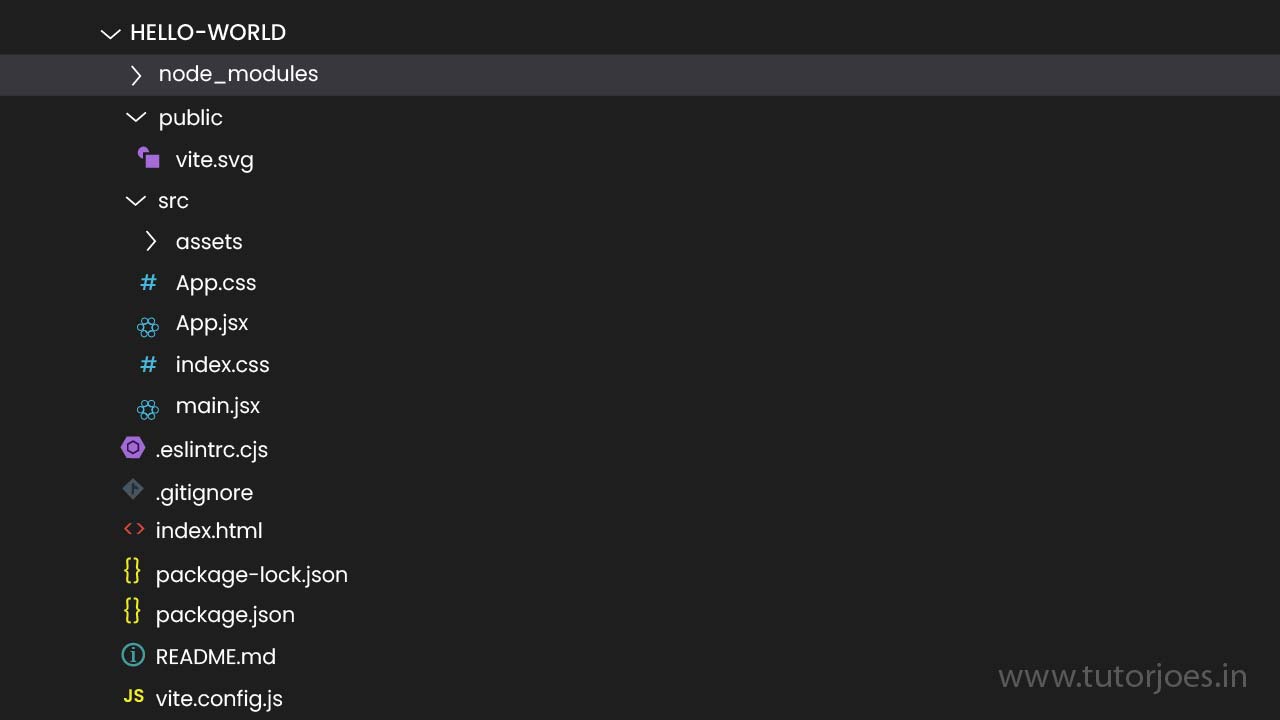Open the index.html file
Image resolution: width=1280 pixels, height=720 pixels.
coord(209,531)
